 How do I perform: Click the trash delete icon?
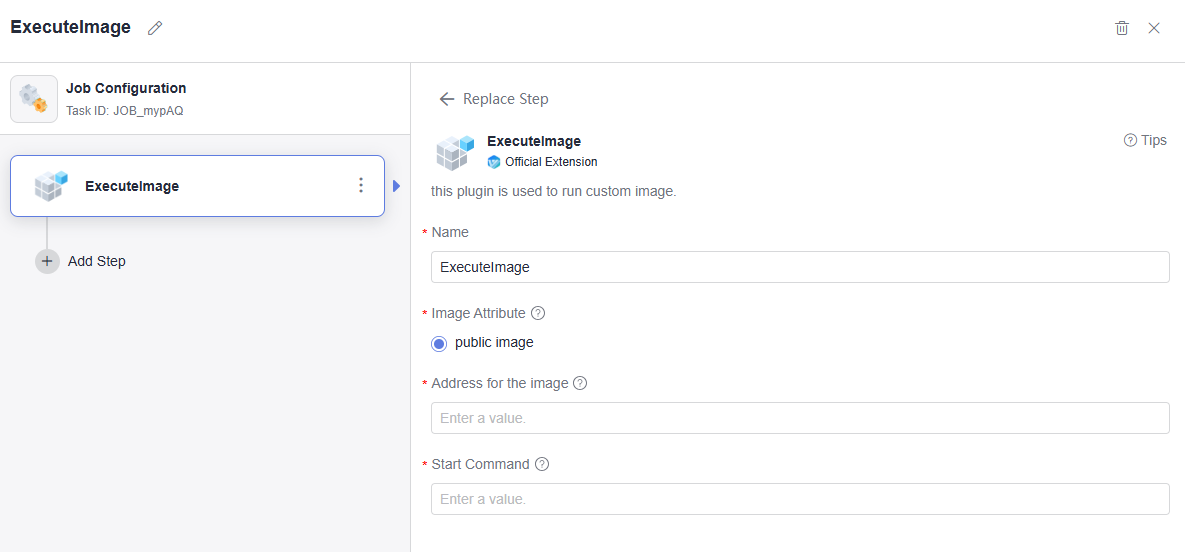[1122, 28]
